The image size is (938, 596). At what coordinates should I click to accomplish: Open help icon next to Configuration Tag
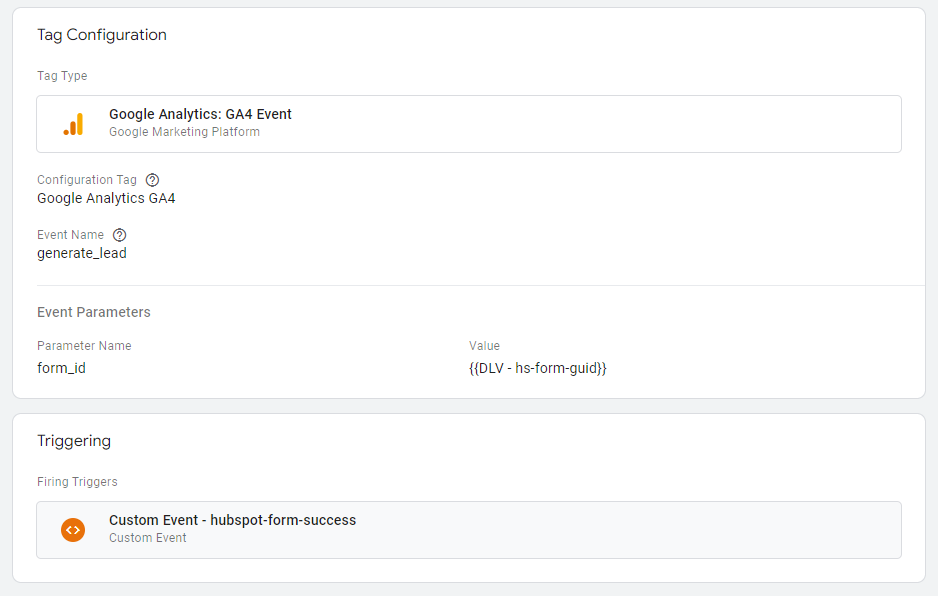pos(153,180)
